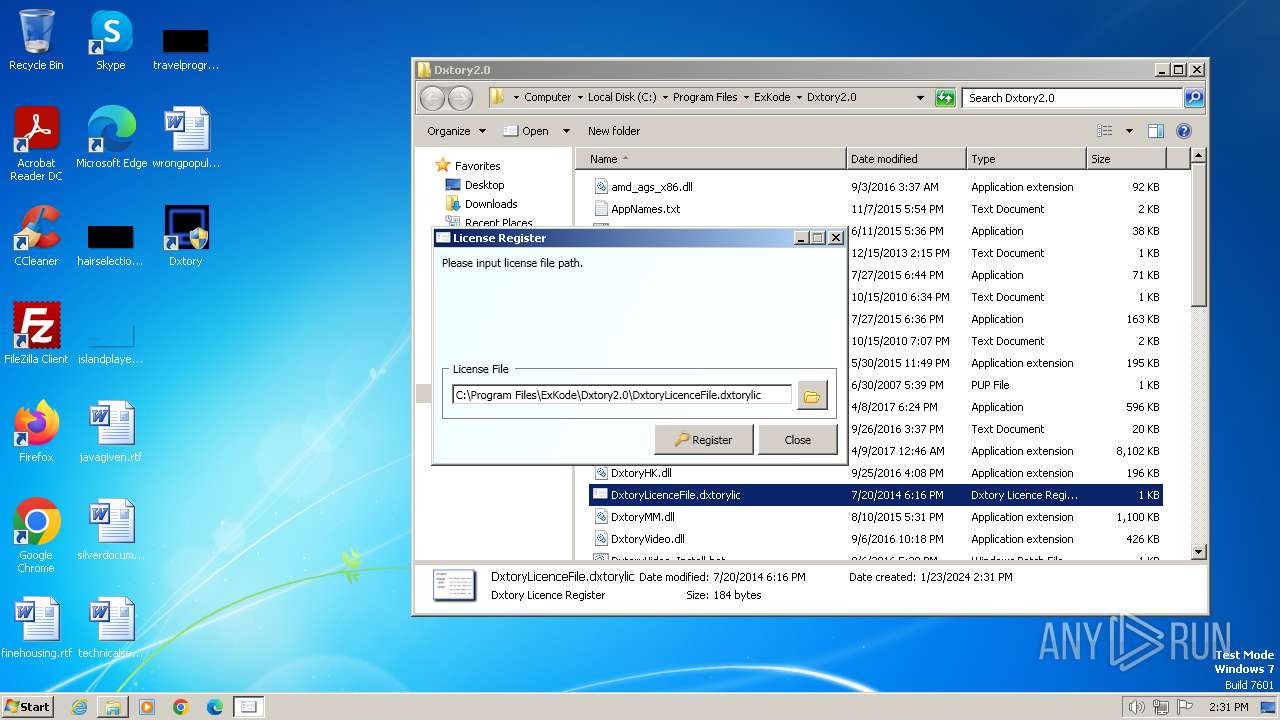Click the clock showing 2:31 PM
The height and width of the screenshot is (720, 1280).
click(x=1228, y=707)
